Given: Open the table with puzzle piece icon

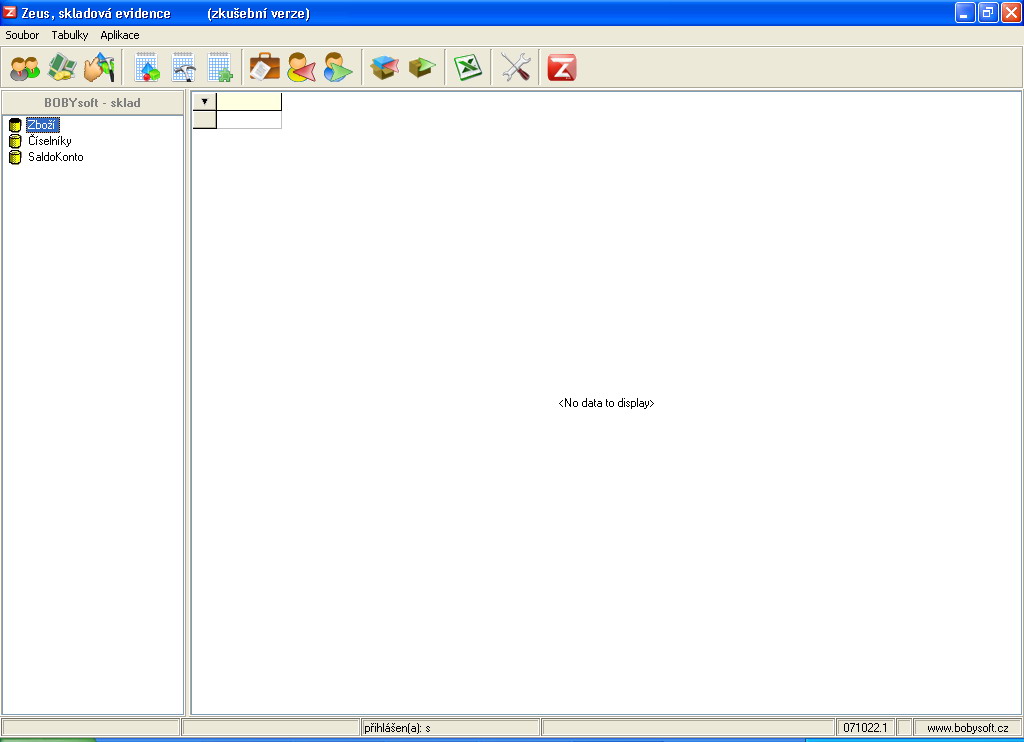Looking at the screenshot, I should 220,67.
